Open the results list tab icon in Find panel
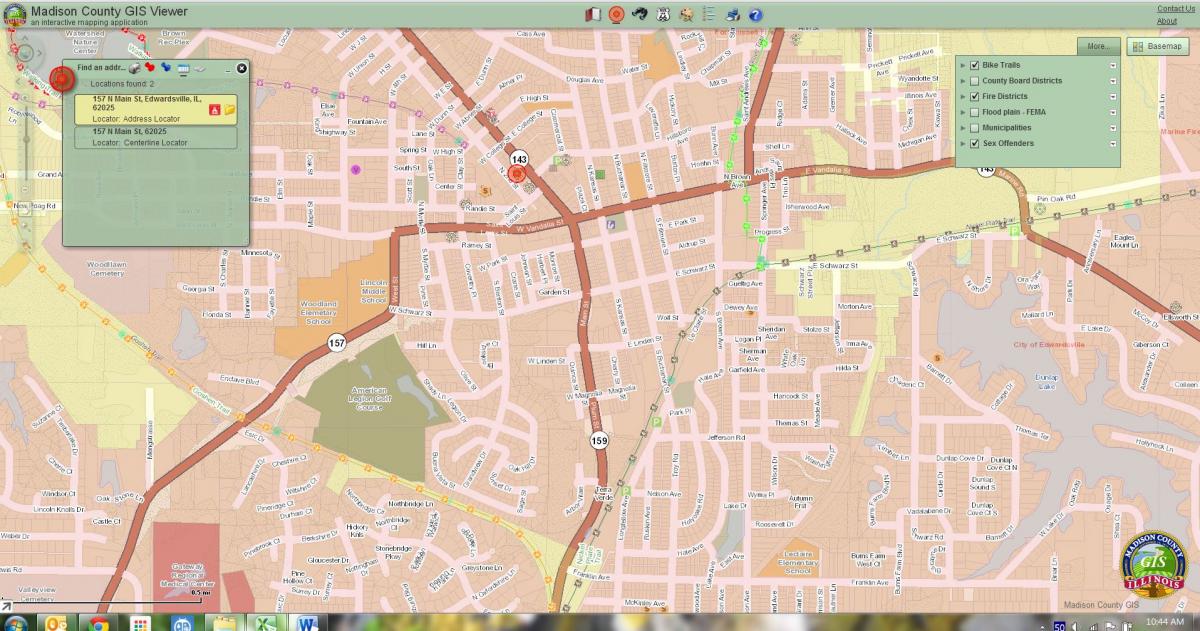The width and height of the screenshot is (1200, 631). click(x=183, y=68)
